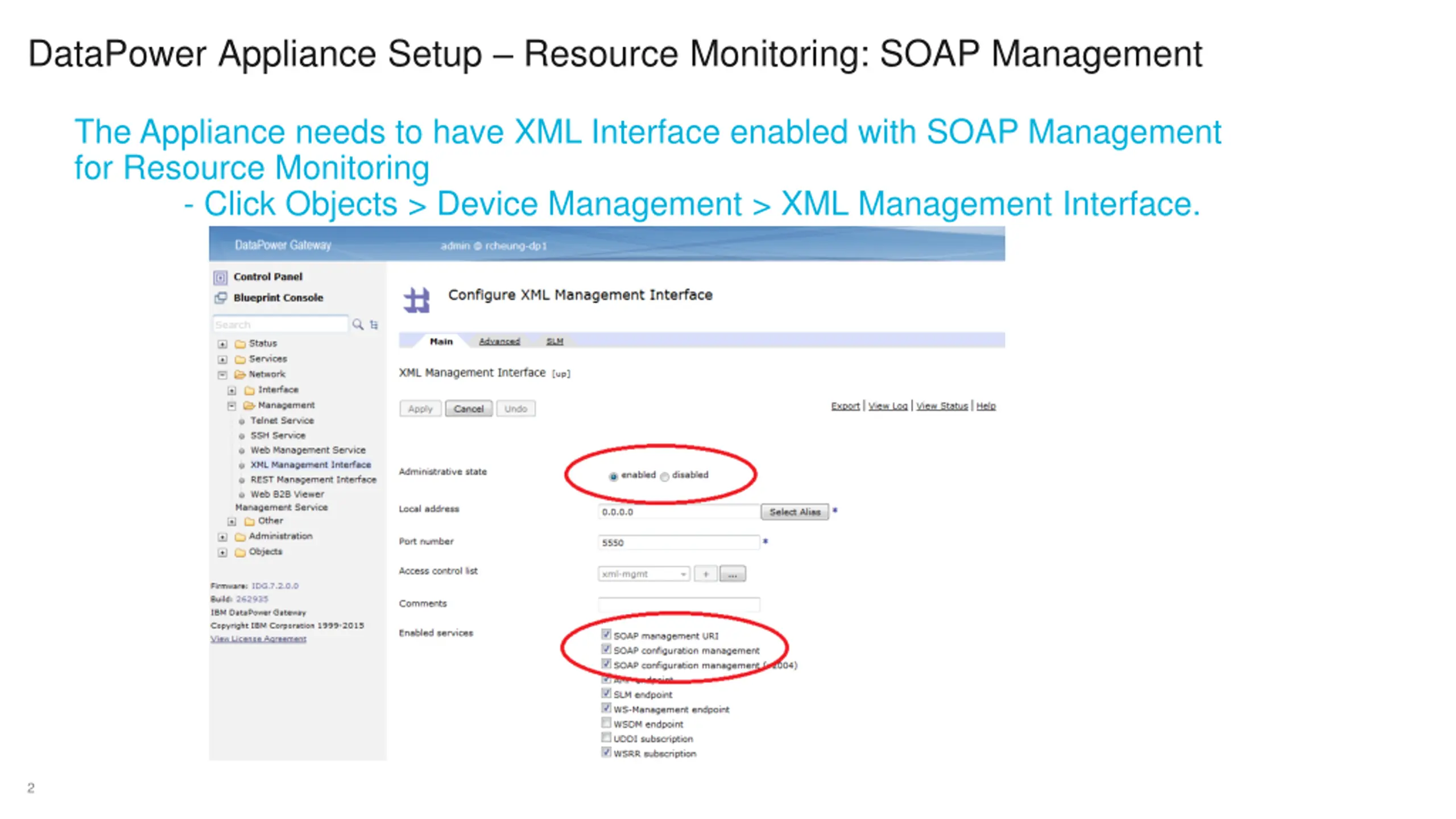Expand the Interface tree node
Screen dimensions: 1456x819
(x=231, y=390)
